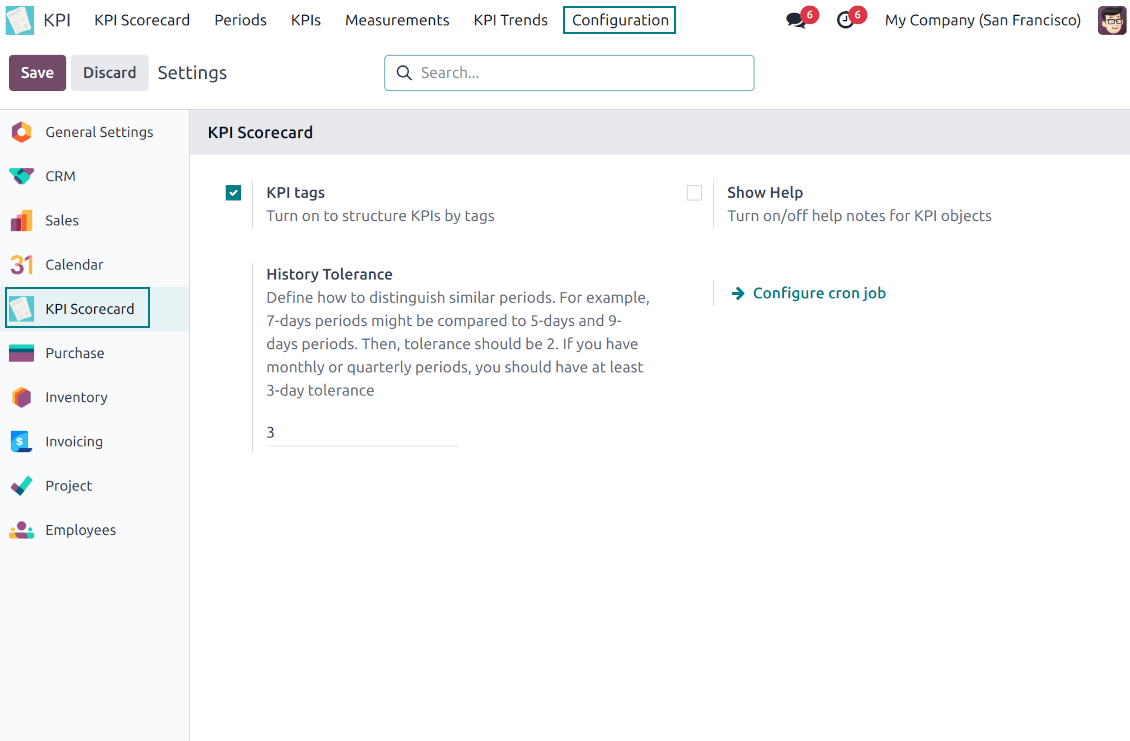This screenshot has height=741, width=1130.
Task: Go to the Periods menu
Action: (240, 20)
